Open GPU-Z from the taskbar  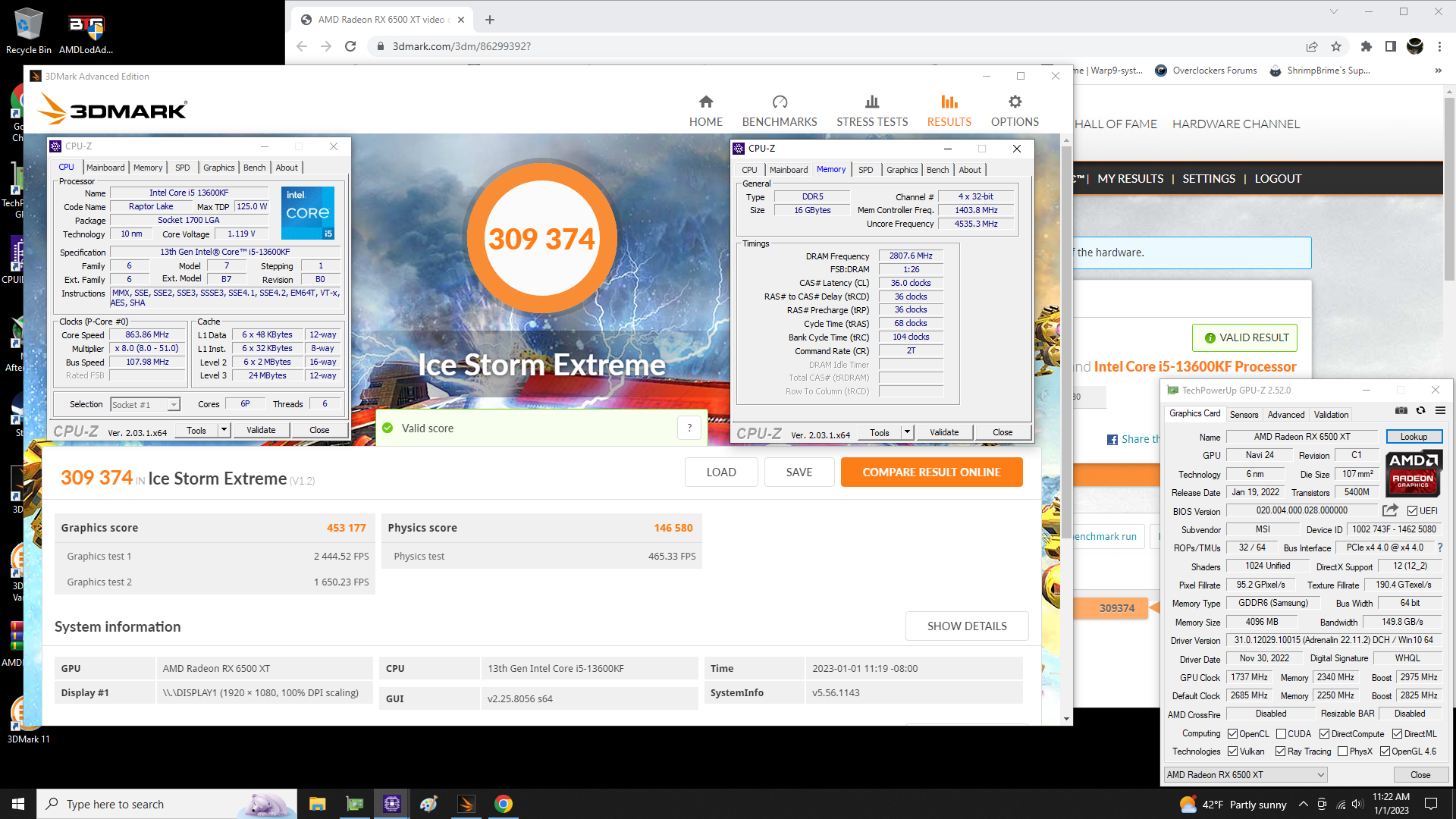coord(355,804)
